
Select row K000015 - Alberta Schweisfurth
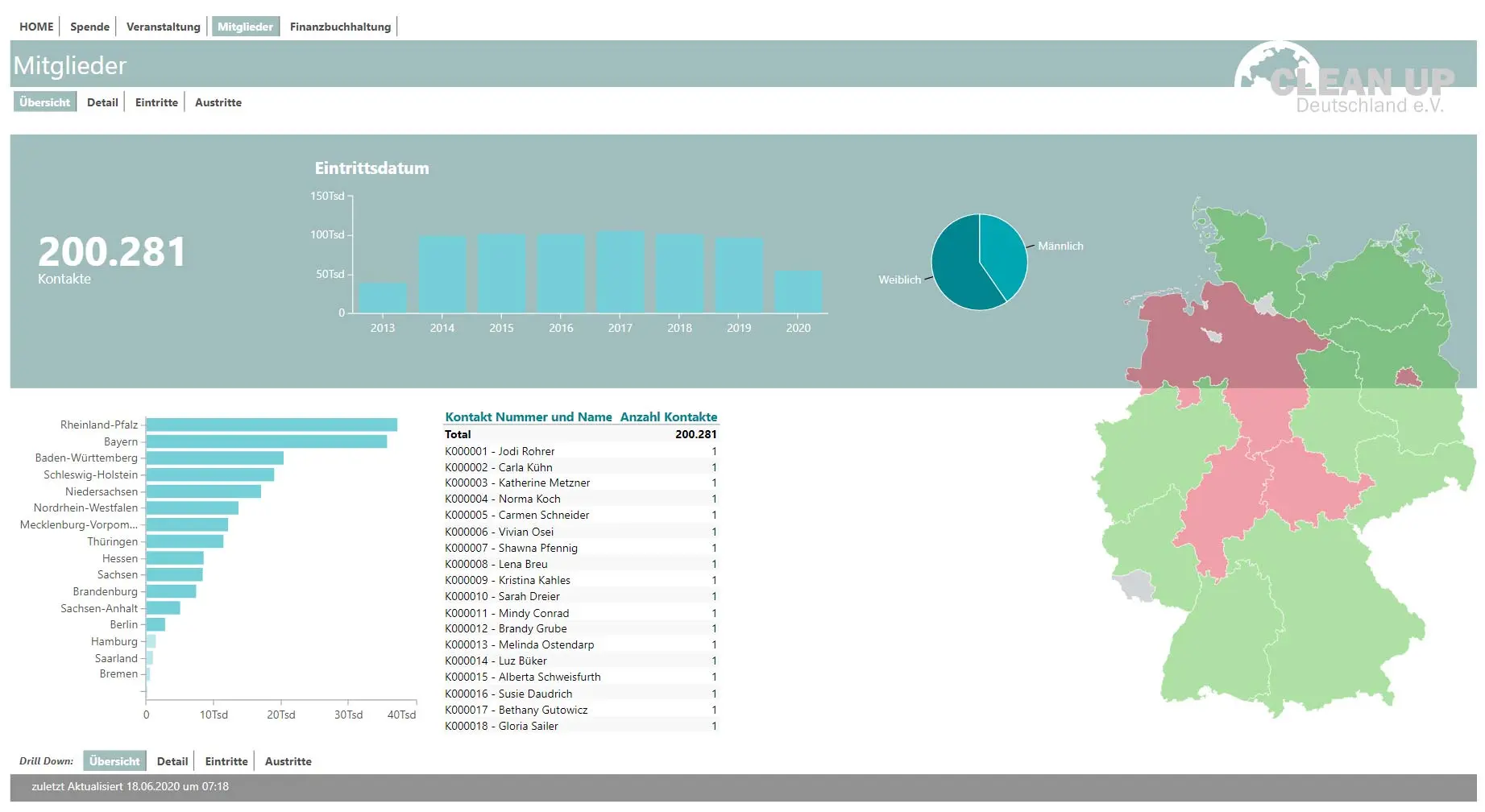(581, 677)
